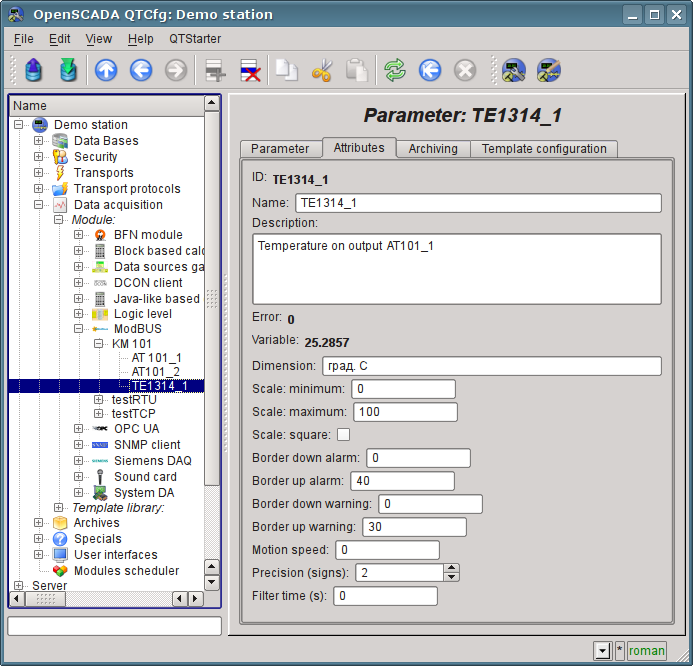Click the Cut item scissors icon

tap(322, 70)
